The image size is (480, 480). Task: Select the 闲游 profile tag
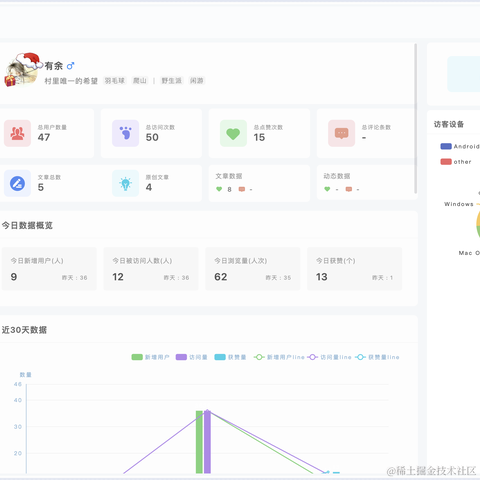[x=196, y=81]
